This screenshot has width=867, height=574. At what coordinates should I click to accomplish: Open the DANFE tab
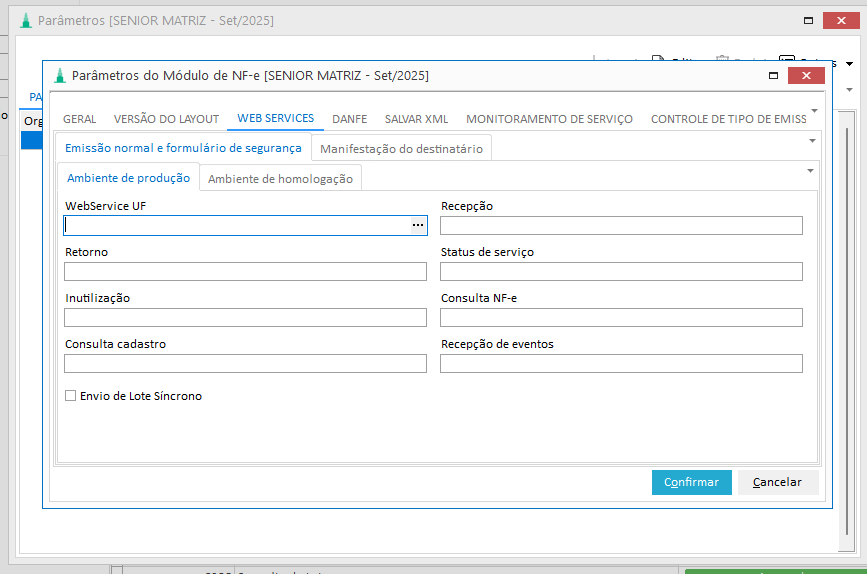coord(349,119)
